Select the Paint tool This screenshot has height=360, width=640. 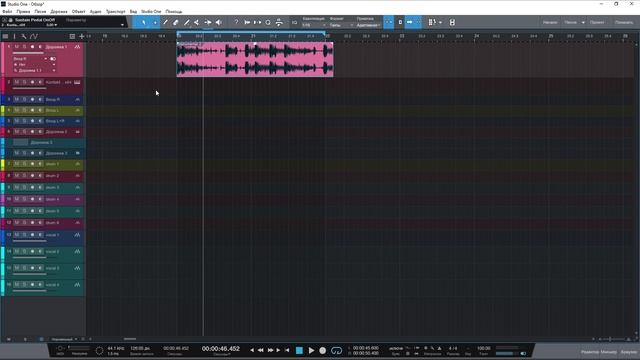click(187, 22)
